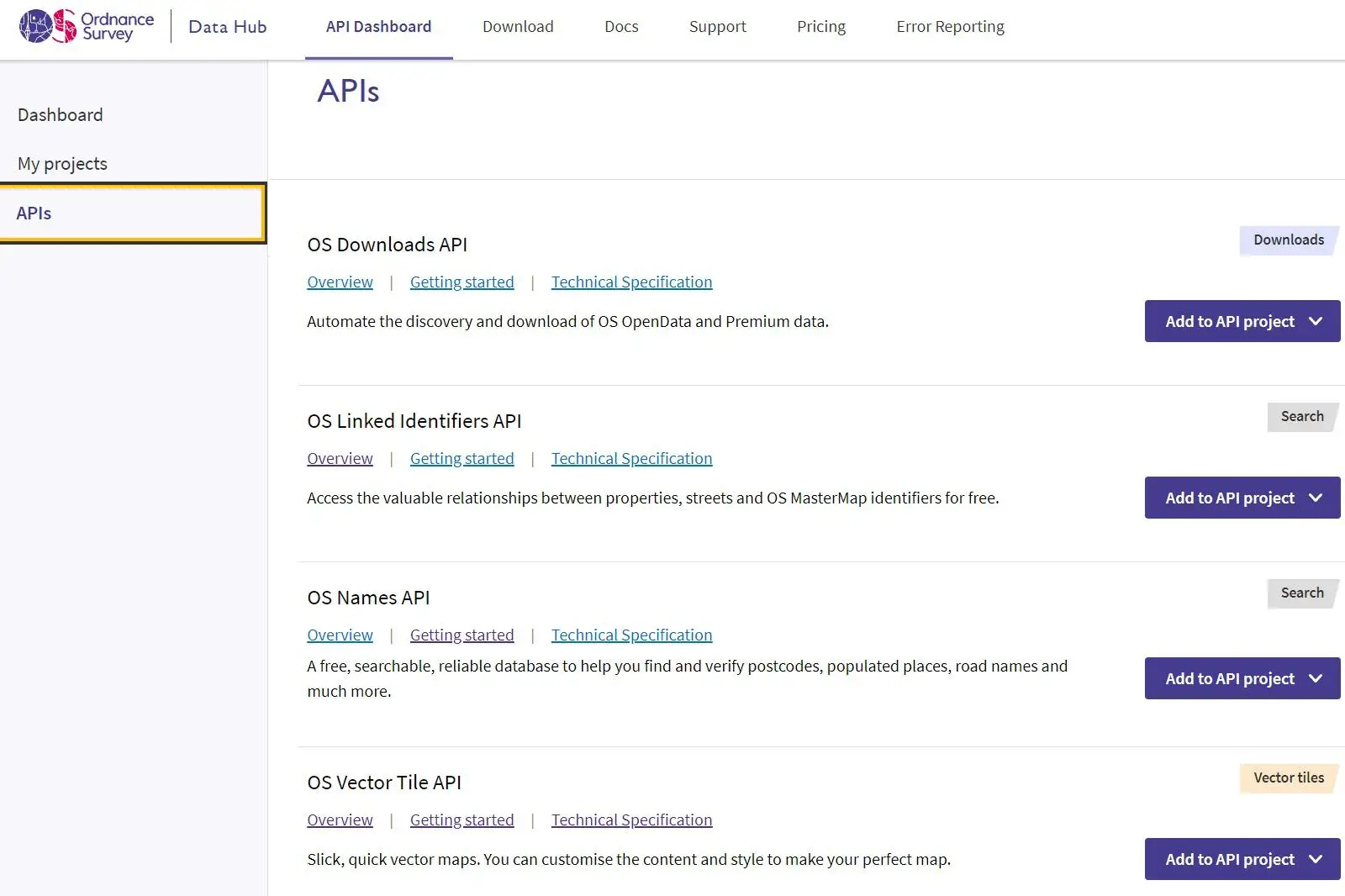Add OS Names API to API project
1345x896 pixels.
pos(1242,678)
